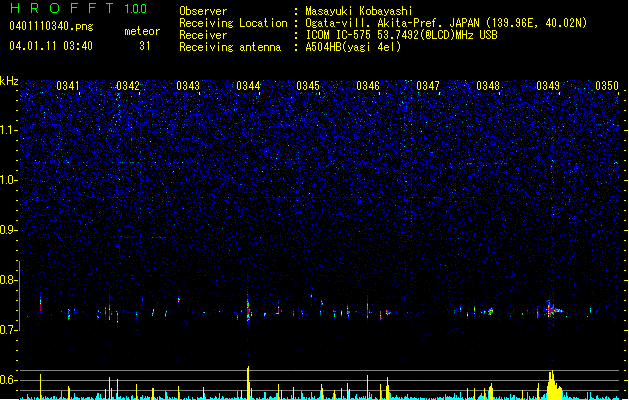Click the Receiver label
629x400 pixels.
[x=203, y=35]
